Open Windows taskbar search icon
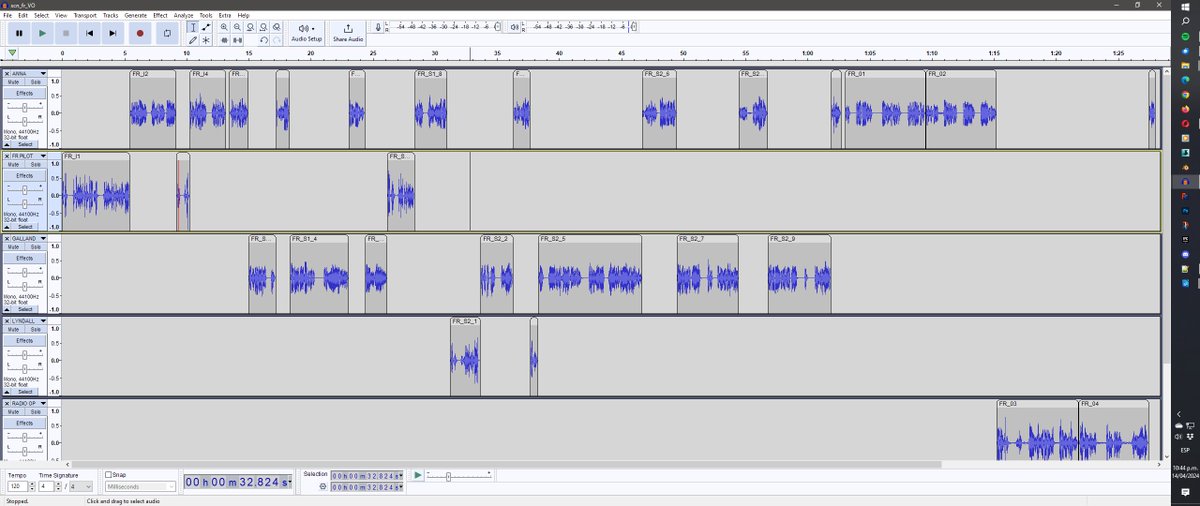The width and height of the screenshot is (1200, 506). tap(1185, 20)
